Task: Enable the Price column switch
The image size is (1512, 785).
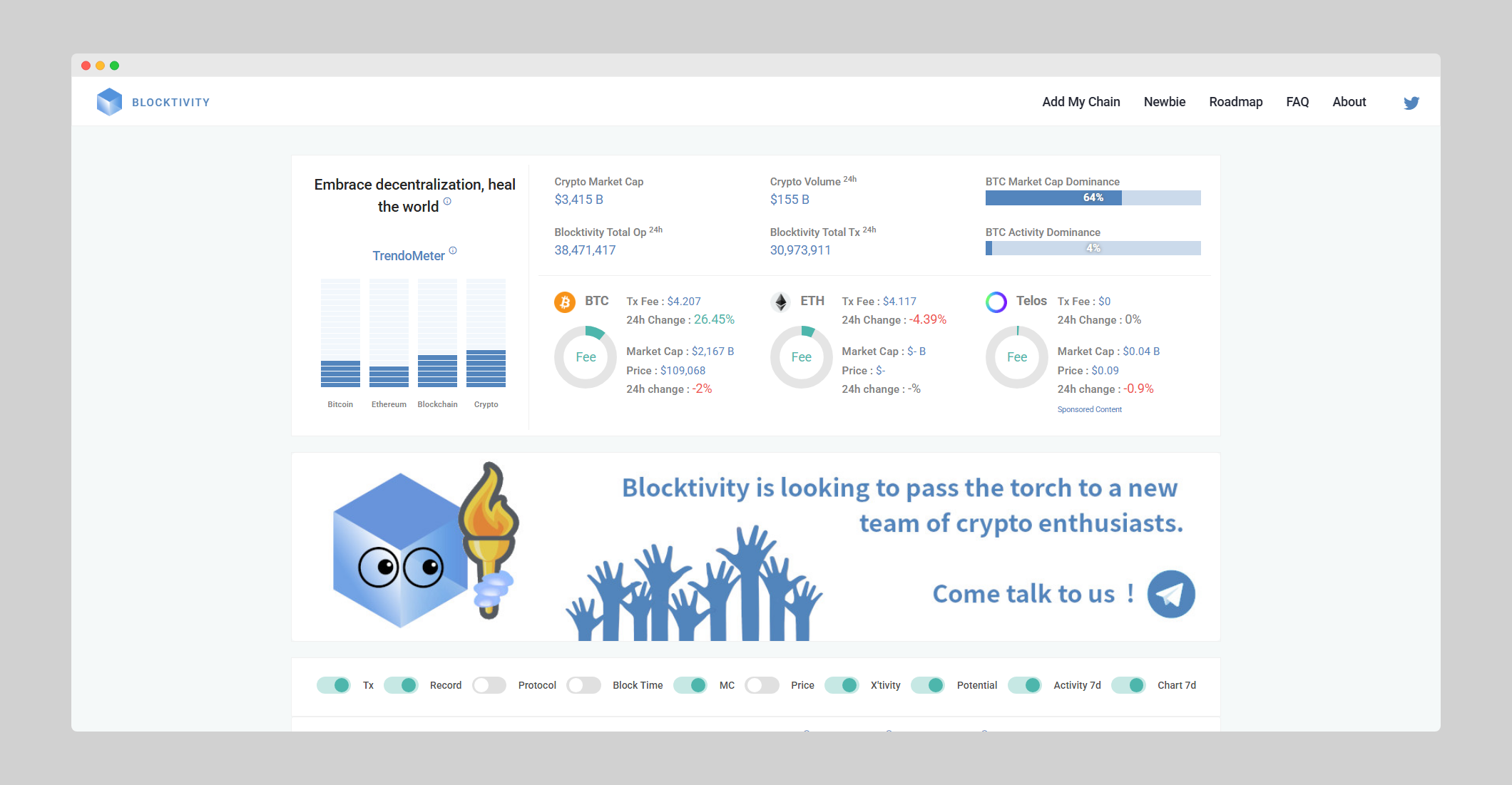Action: (x=762, y=685)
